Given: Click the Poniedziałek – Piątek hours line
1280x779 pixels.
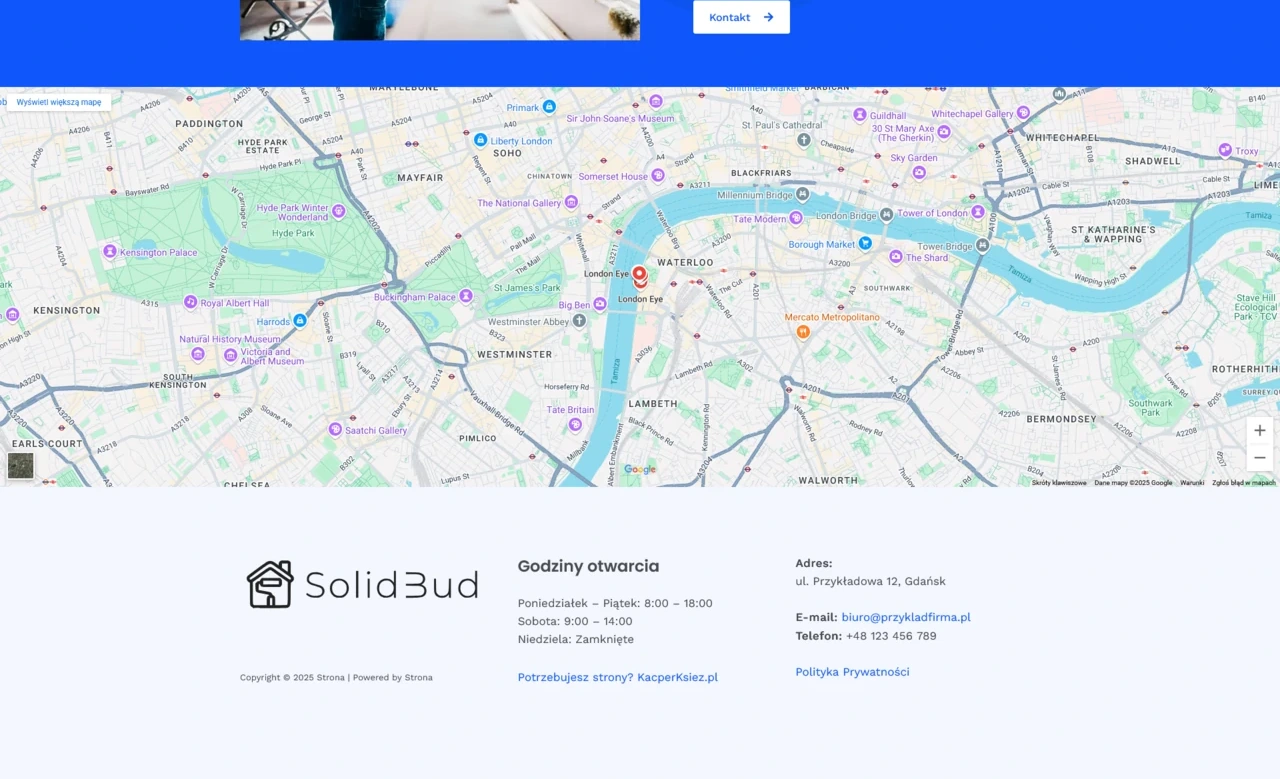Looking at the screenshot, I should coord(615,603).
